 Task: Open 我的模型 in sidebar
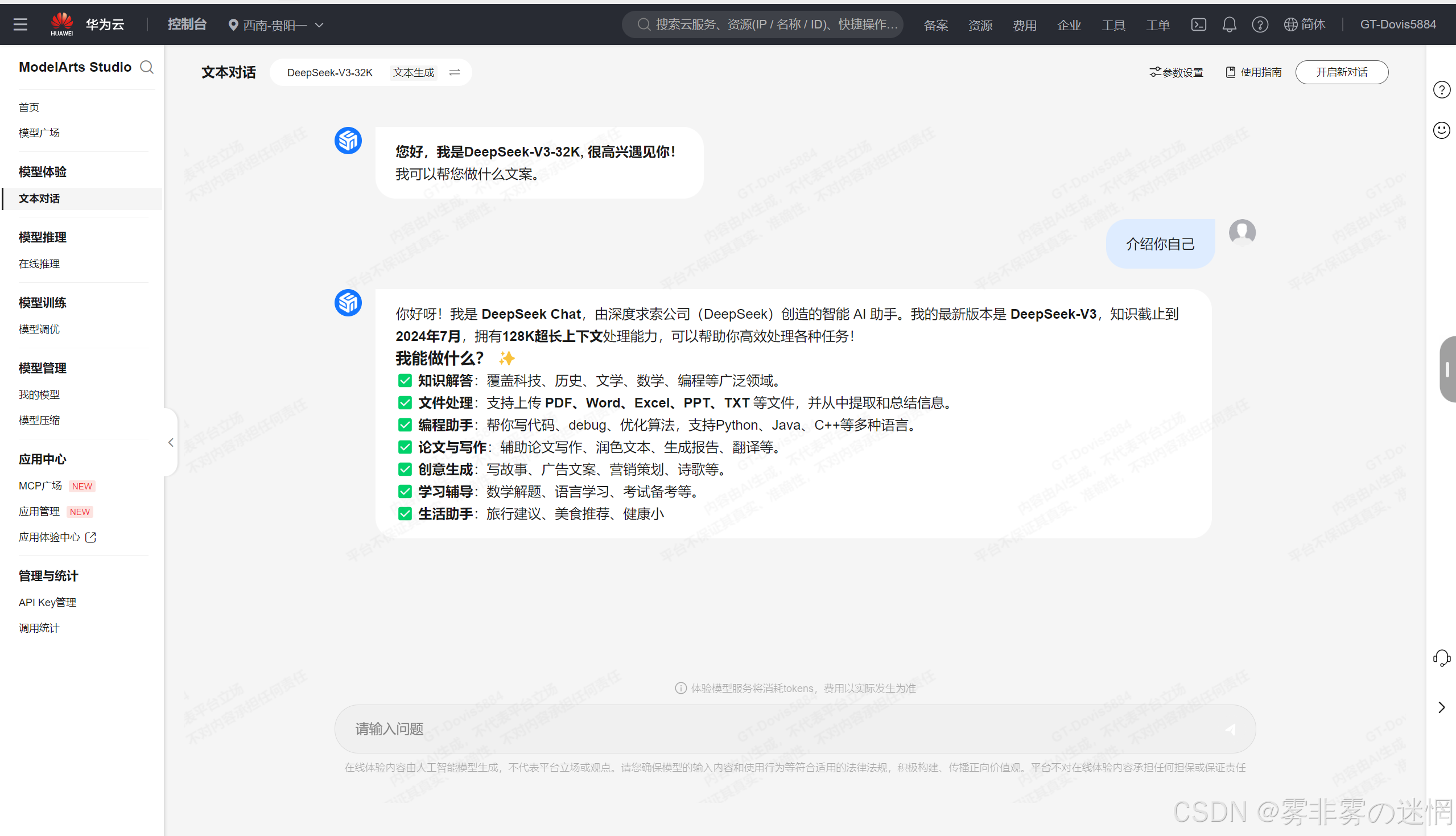tap(39, 394)
